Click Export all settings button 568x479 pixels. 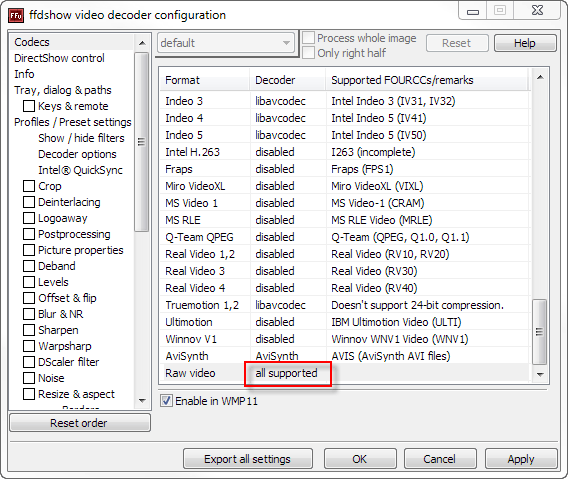coord(248,459)
